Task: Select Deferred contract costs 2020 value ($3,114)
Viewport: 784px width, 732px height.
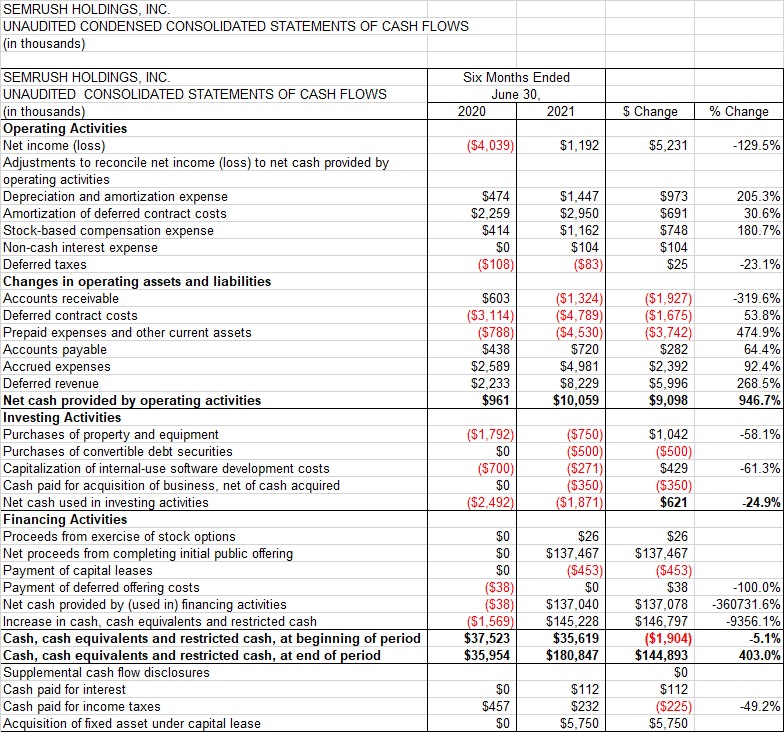Action: click(490, 316)
